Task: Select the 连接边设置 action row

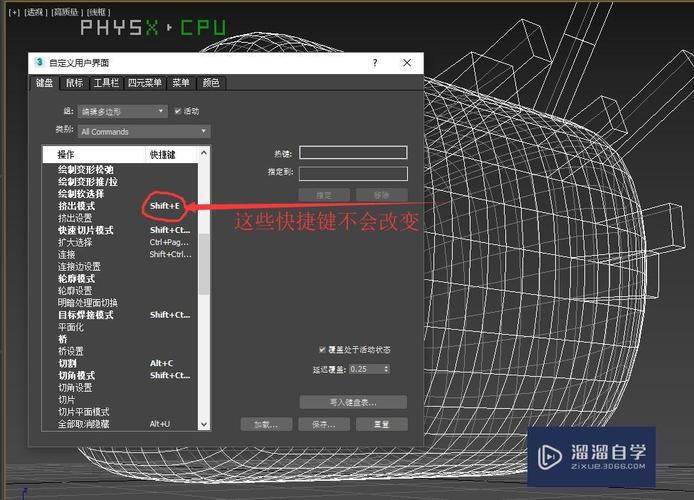Action: pyautogui.click(x=120, y=266)
